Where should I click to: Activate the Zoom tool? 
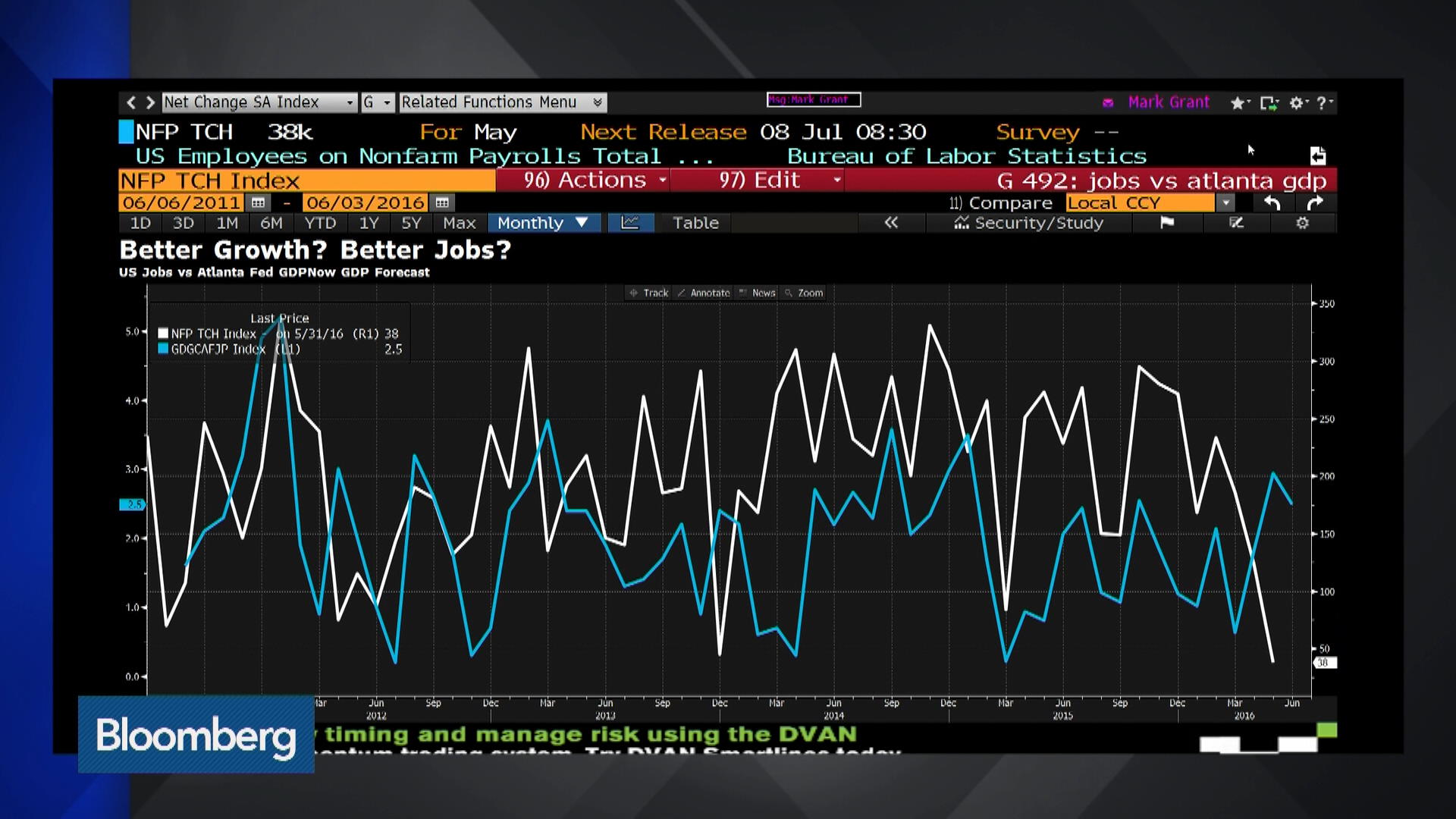tap(804, 293)
